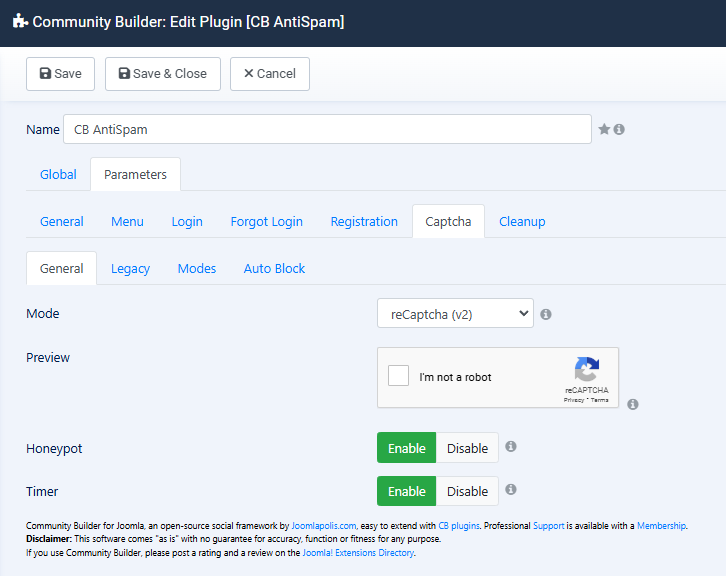
Task: Click the info icon for the Timer setting
Action: click(x=511, y=489)
